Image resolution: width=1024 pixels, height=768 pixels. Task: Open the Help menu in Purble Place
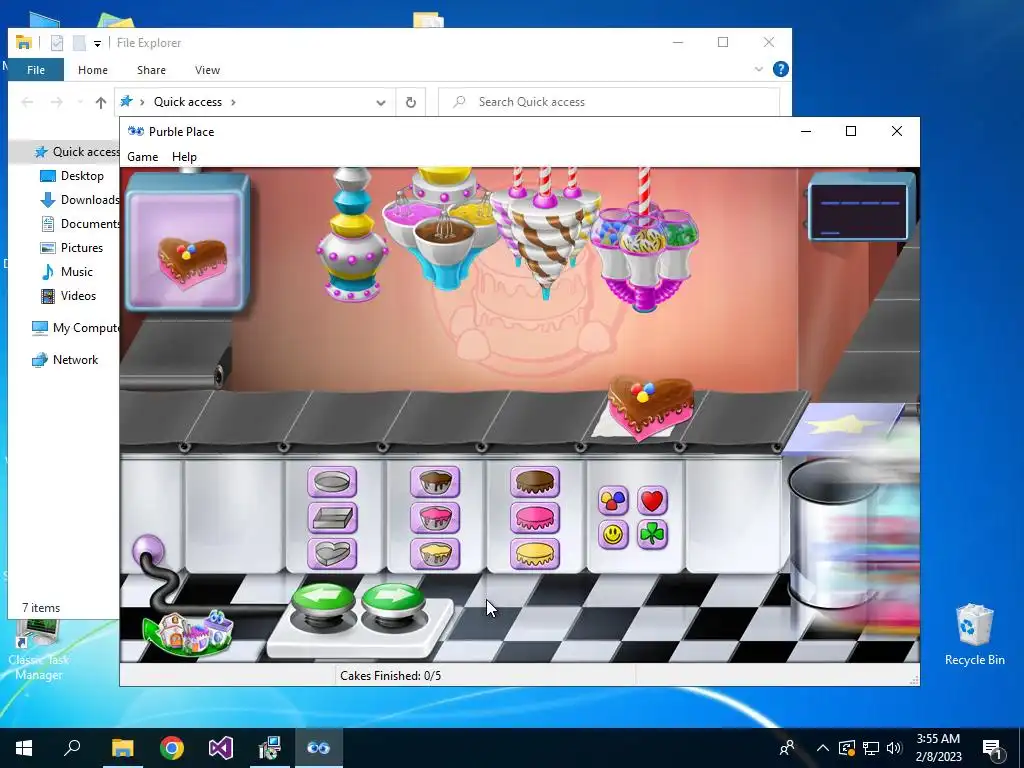(184, 157)
